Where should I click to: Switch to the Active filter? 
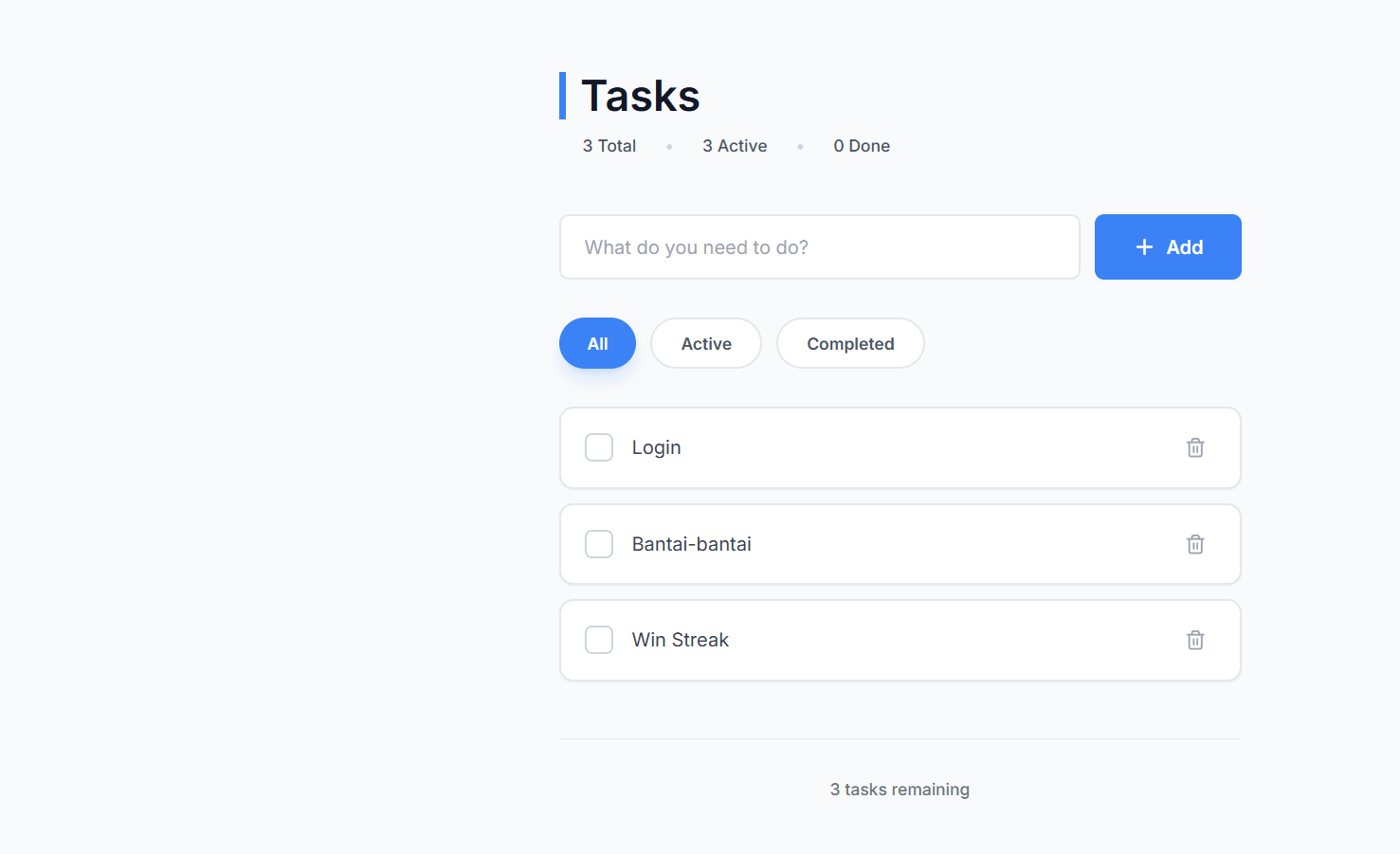(x=706, y=343)
